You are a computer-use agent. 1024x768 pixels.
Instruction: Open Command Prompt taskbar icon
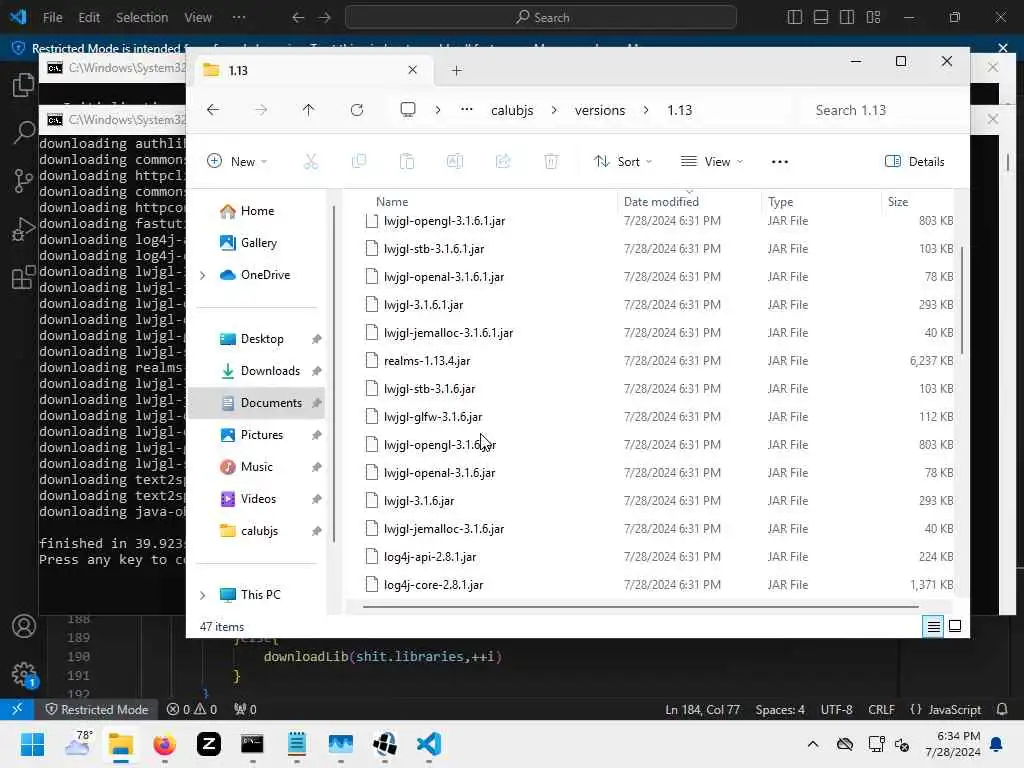pos(252,744)
